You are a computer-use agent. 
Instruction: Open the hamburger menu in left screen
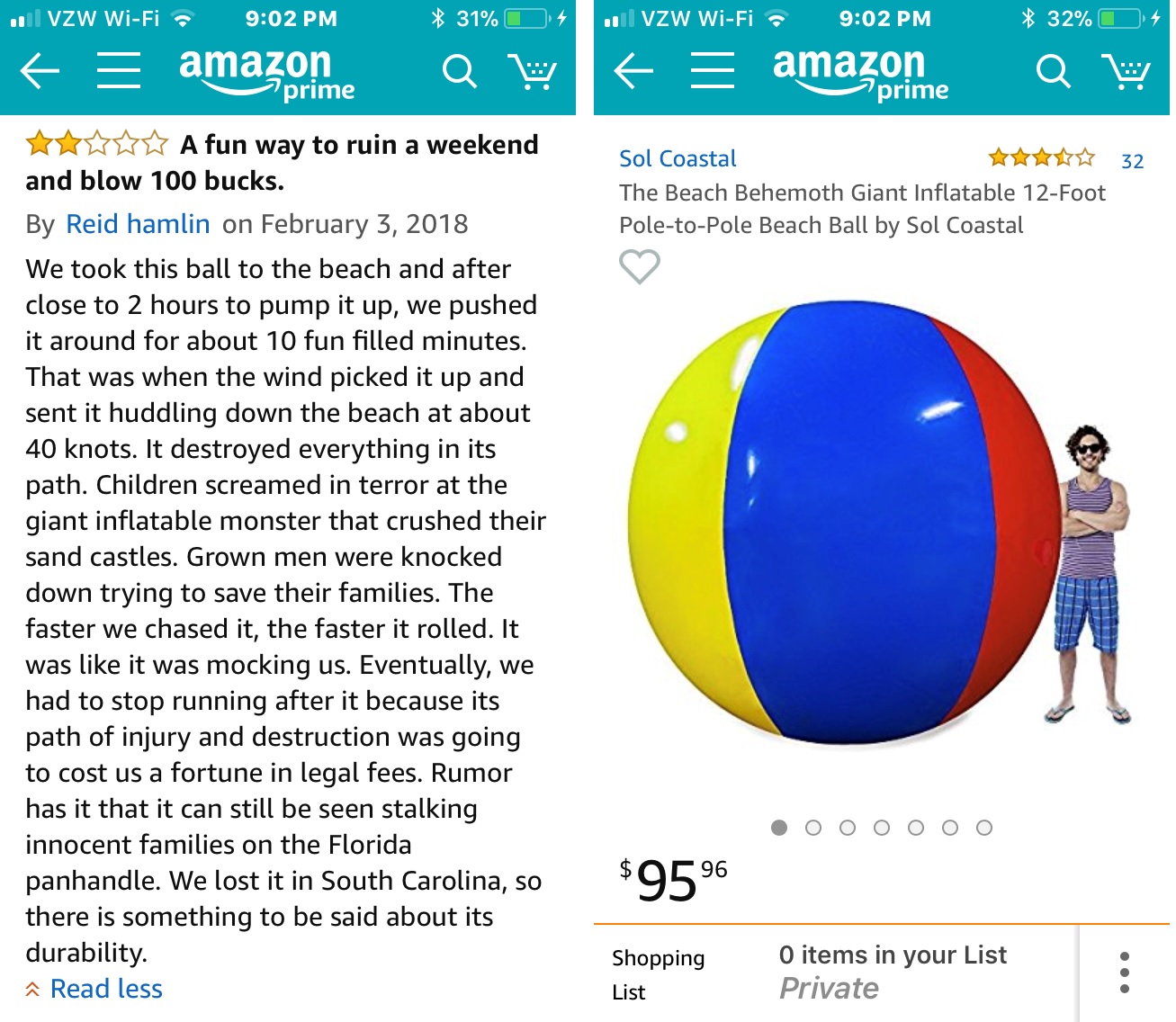(118, 71)
